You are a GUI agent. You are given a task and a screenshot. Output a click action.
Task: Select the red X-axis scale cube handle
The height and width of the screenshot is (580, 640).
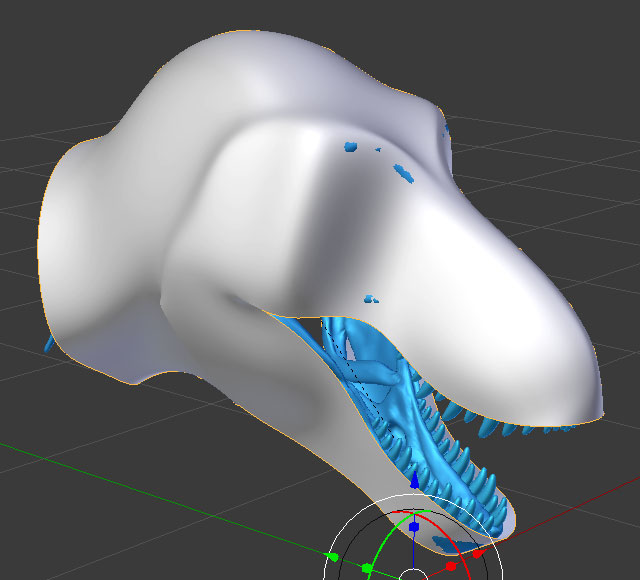click(450, 566)
